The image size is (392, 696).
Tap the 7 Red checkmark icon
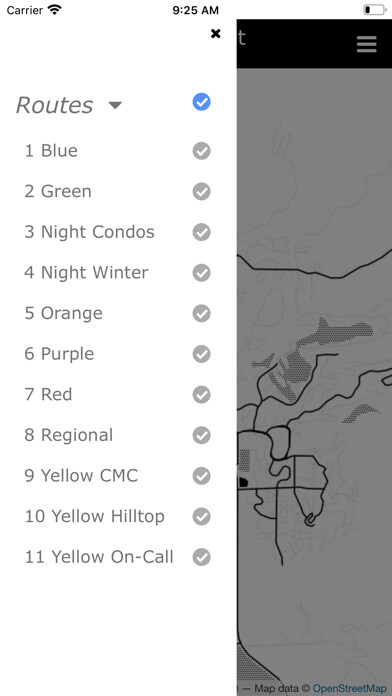coord(202,395)
